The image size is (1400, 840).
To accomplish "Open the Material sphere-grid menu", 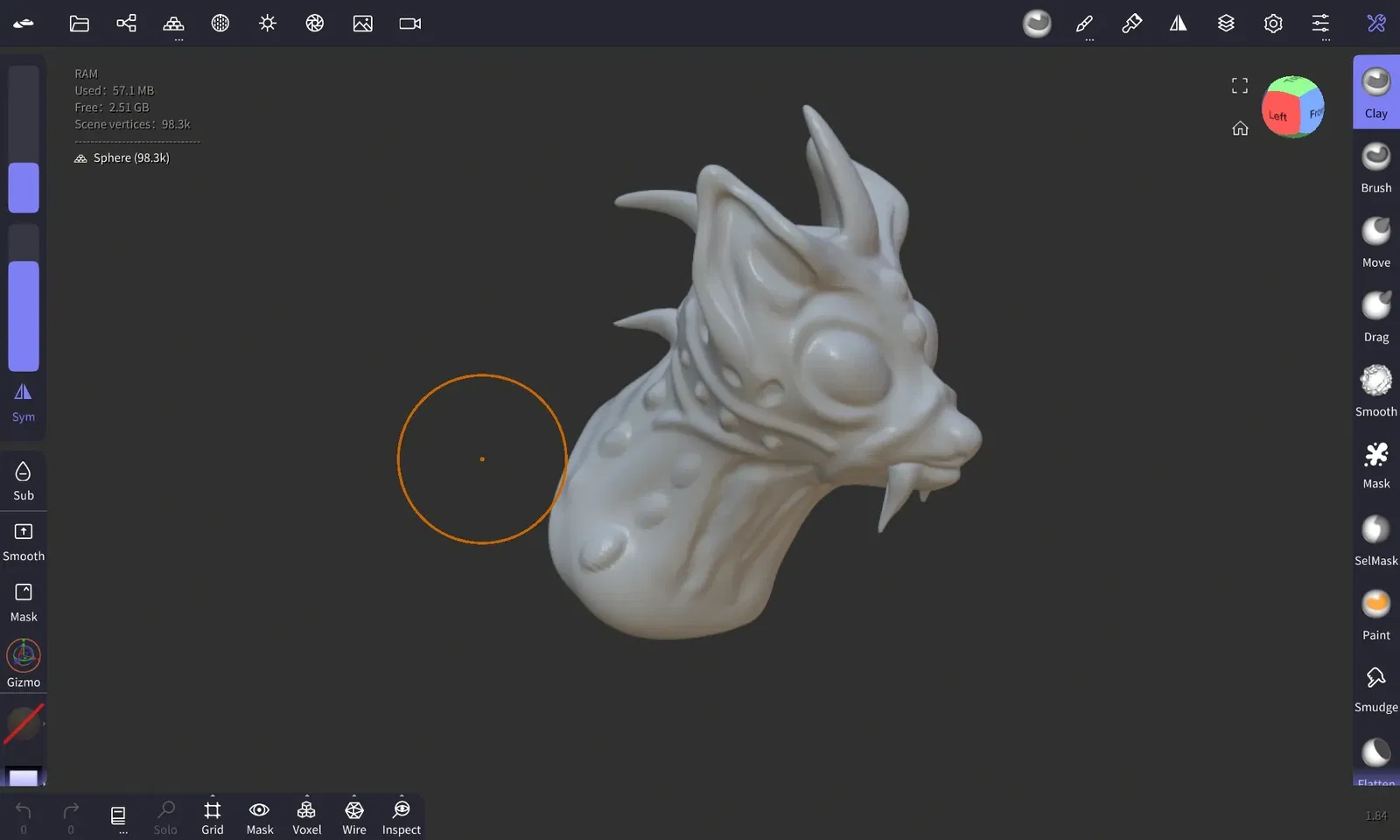I will pos(220,24).
